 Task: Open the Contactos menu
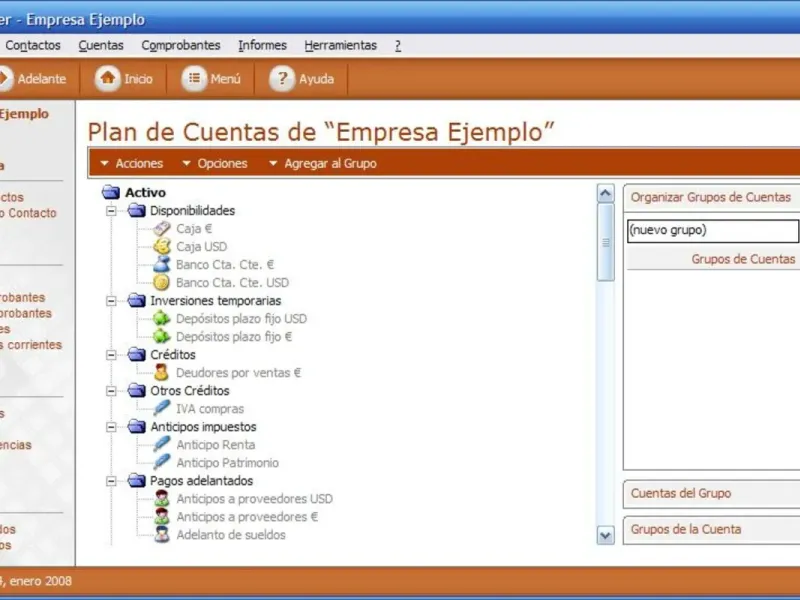pos(33,45)
